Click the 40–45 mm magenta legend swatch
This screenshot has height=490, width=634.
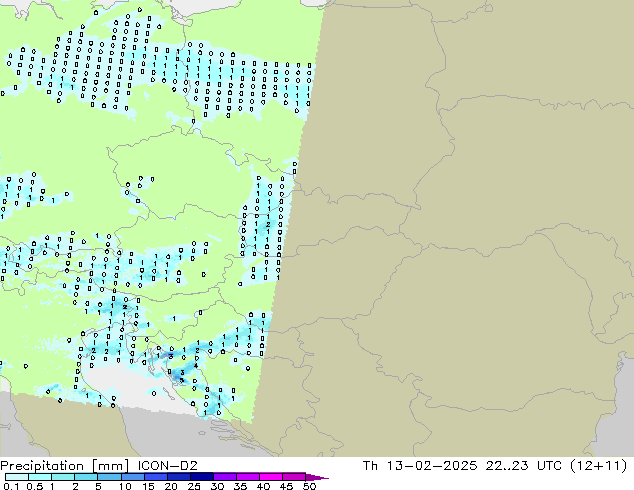[x=271, y=477]
